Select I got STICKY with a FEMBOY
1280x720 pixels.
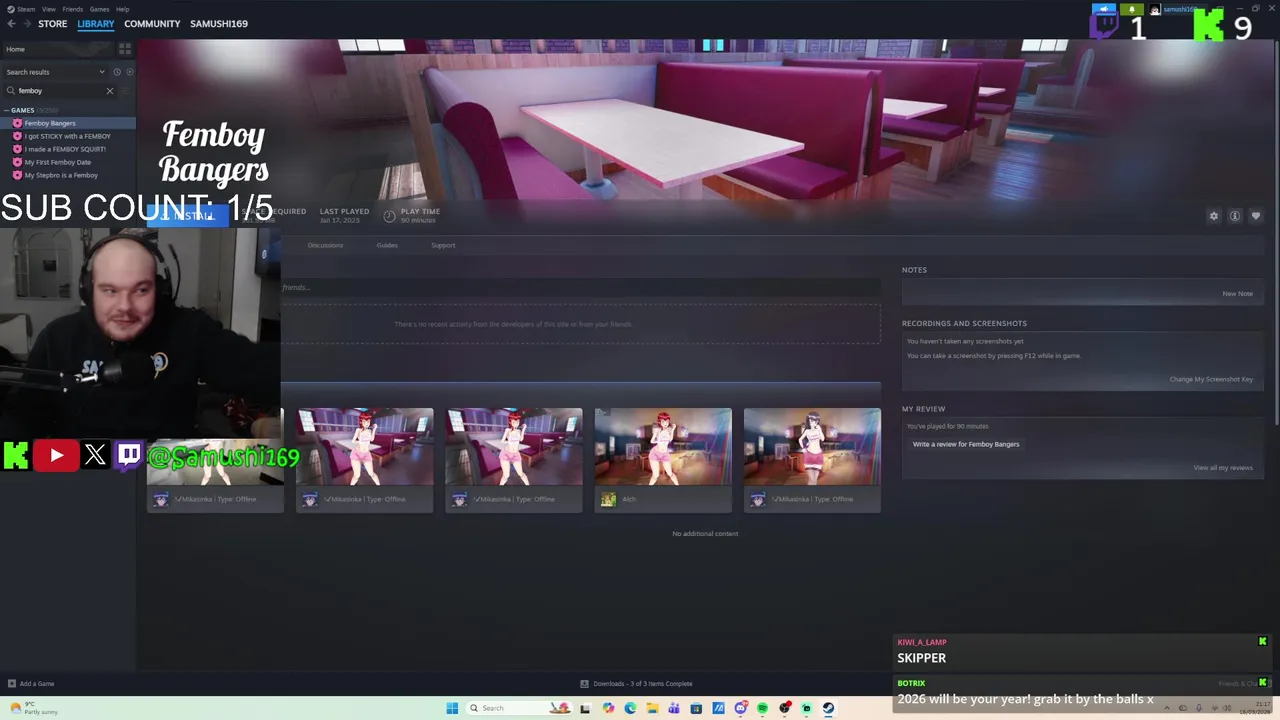[x=68, y=136]
